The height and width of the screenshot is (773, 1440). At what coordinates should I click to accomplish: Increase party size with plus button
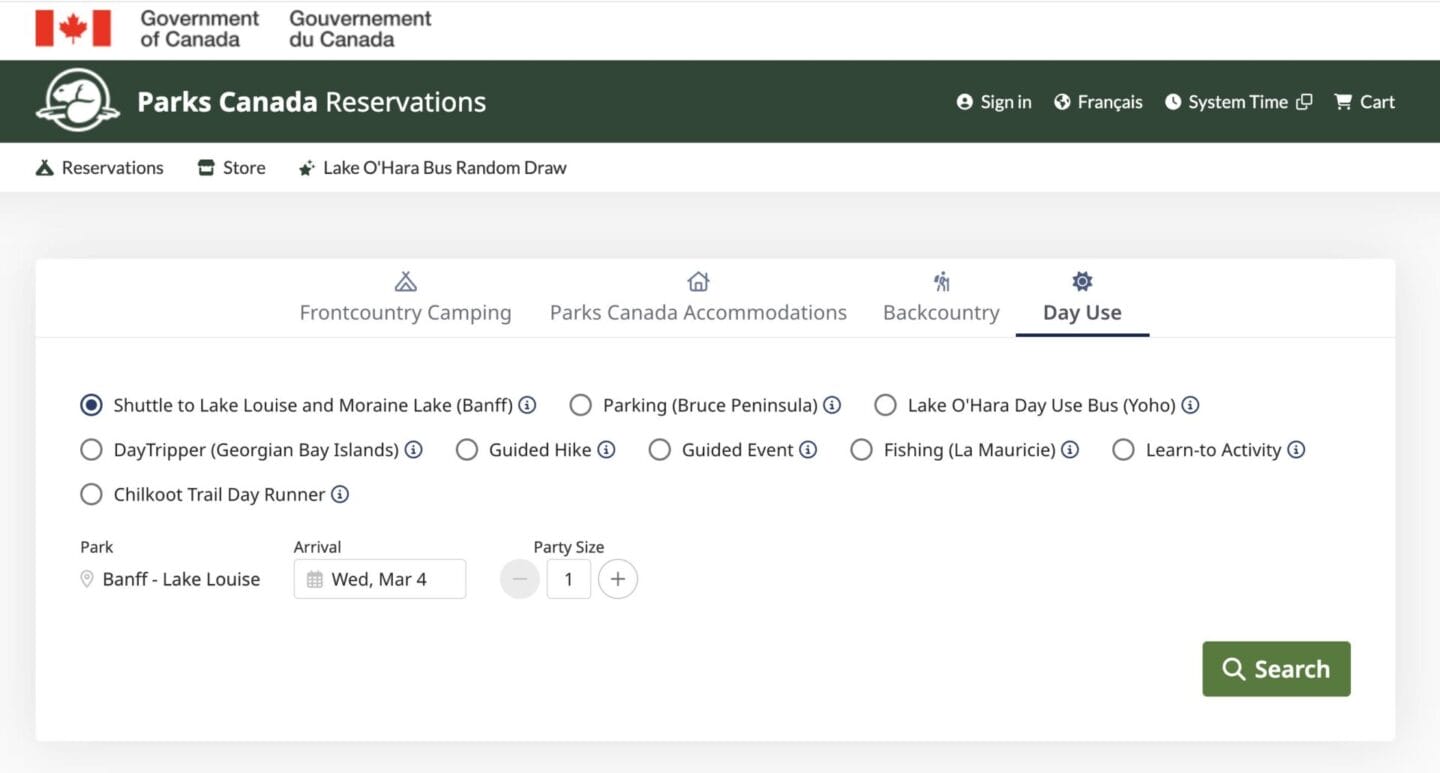point(618,579)
